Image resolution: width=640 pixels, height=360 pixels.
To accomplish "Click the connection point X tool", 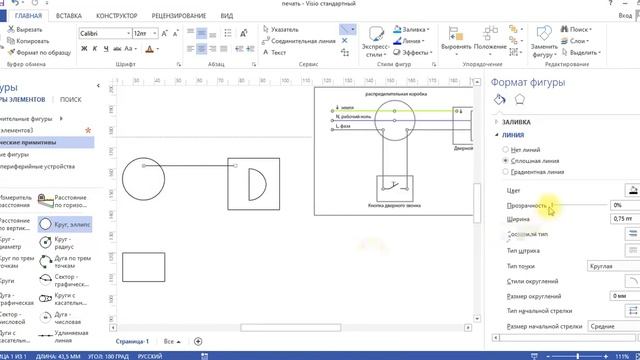I will coord(344,41).
